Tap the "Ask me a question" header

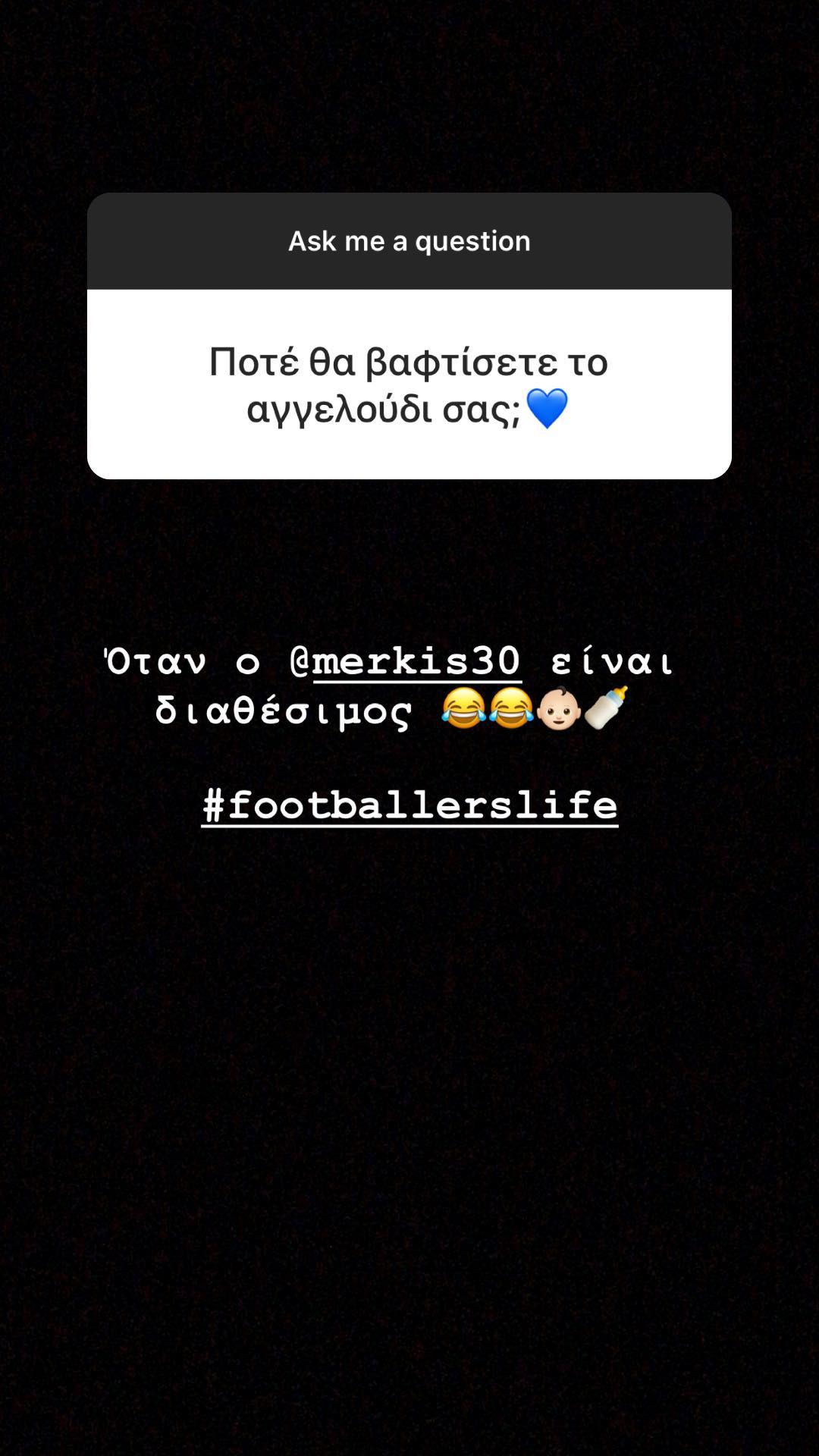click(x=409, y=241)
